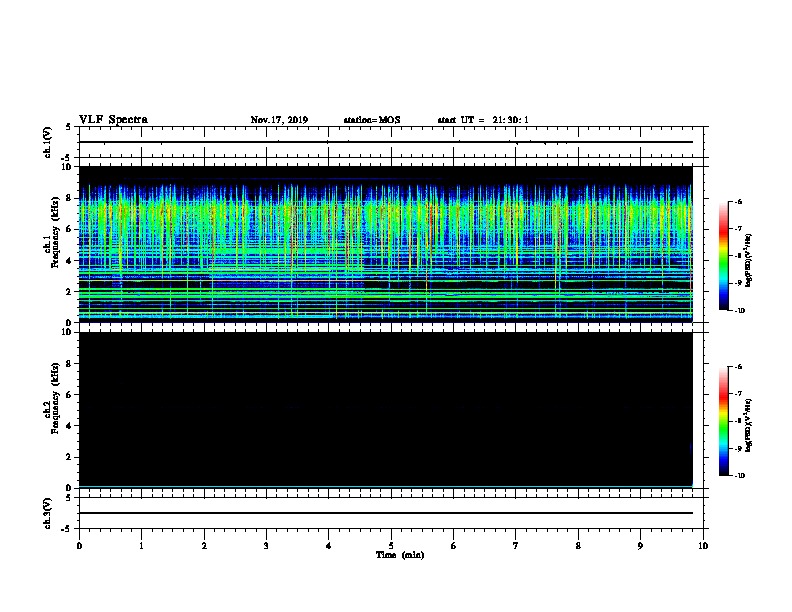
Task: Click time-axis tick label "7"
Action: (x=516, y=546)
